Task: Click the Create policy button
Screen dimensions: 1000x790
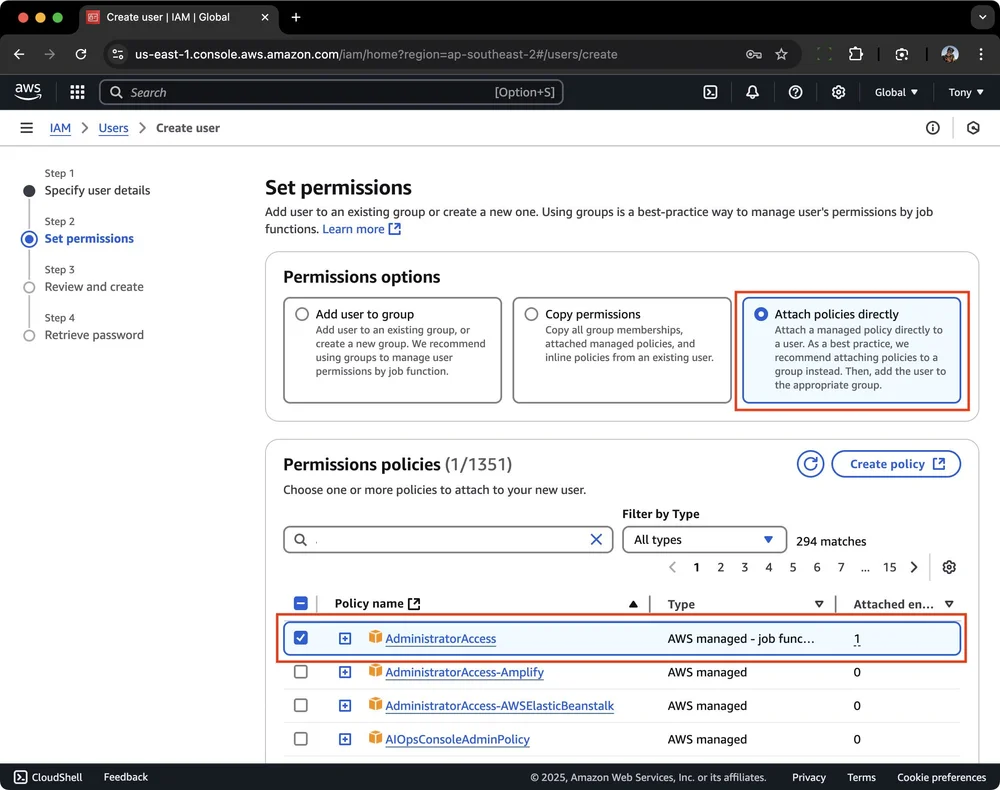Action: (x=896, y=464)
